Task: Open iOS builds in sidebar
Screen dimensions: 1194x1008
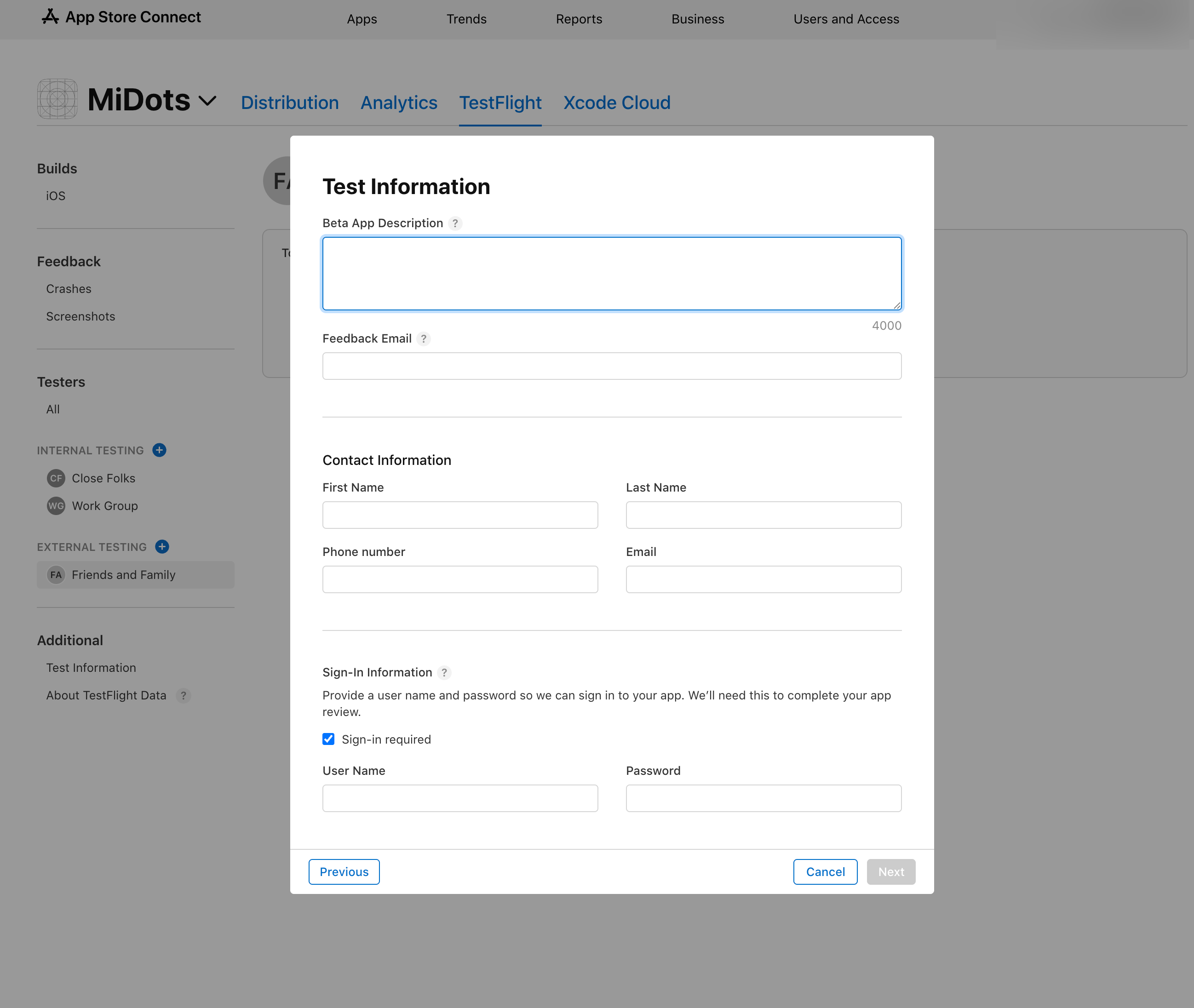Action: 56,196
